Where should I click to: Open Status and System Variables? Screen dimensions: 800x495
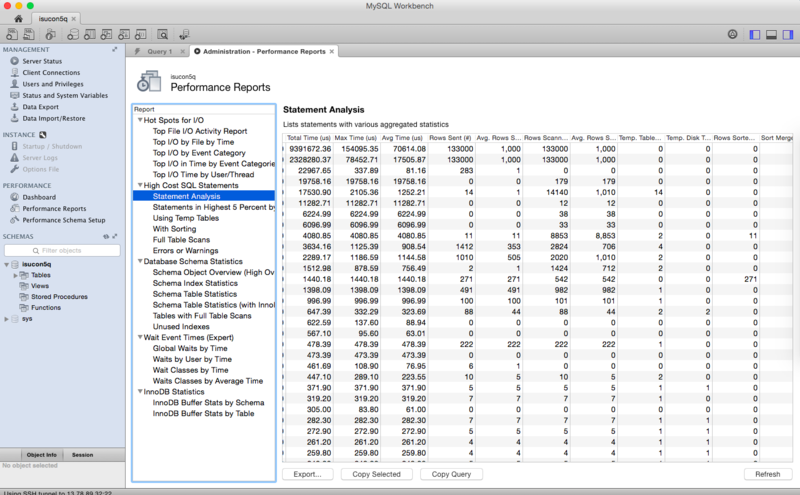pos(65,95)
